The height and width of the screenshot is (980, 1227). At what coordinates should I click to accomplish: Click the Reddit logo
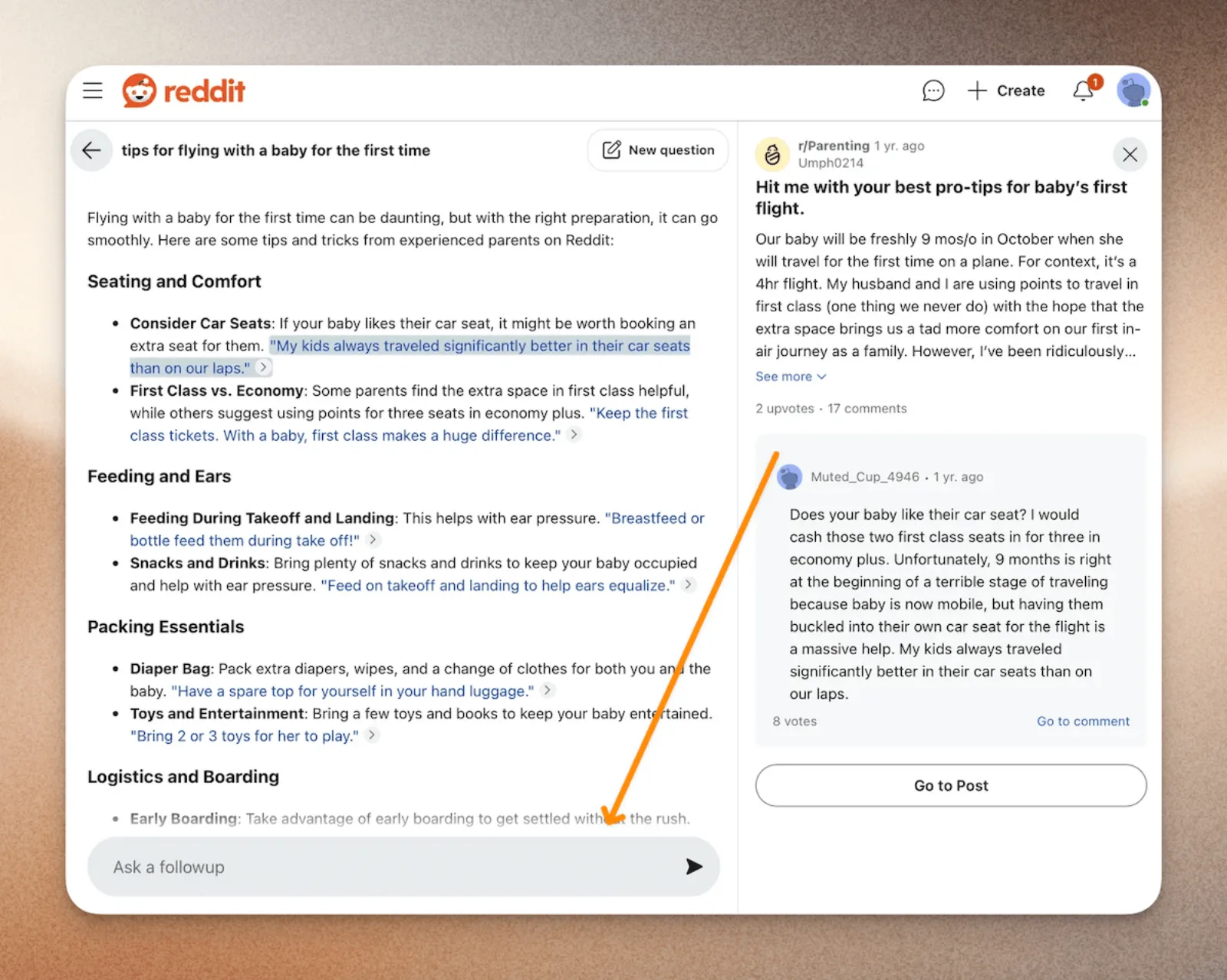[x=184, y=90]
